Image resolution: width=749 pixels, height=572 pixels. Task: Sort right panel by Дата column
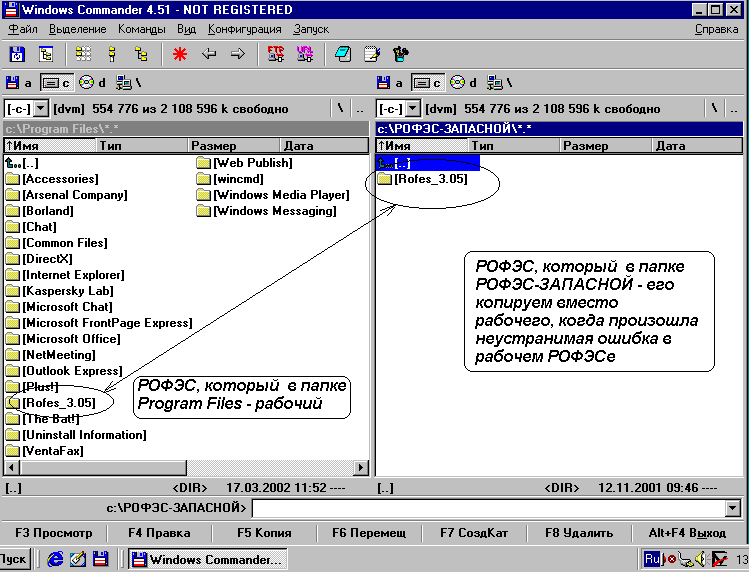(x=696, y=146)
